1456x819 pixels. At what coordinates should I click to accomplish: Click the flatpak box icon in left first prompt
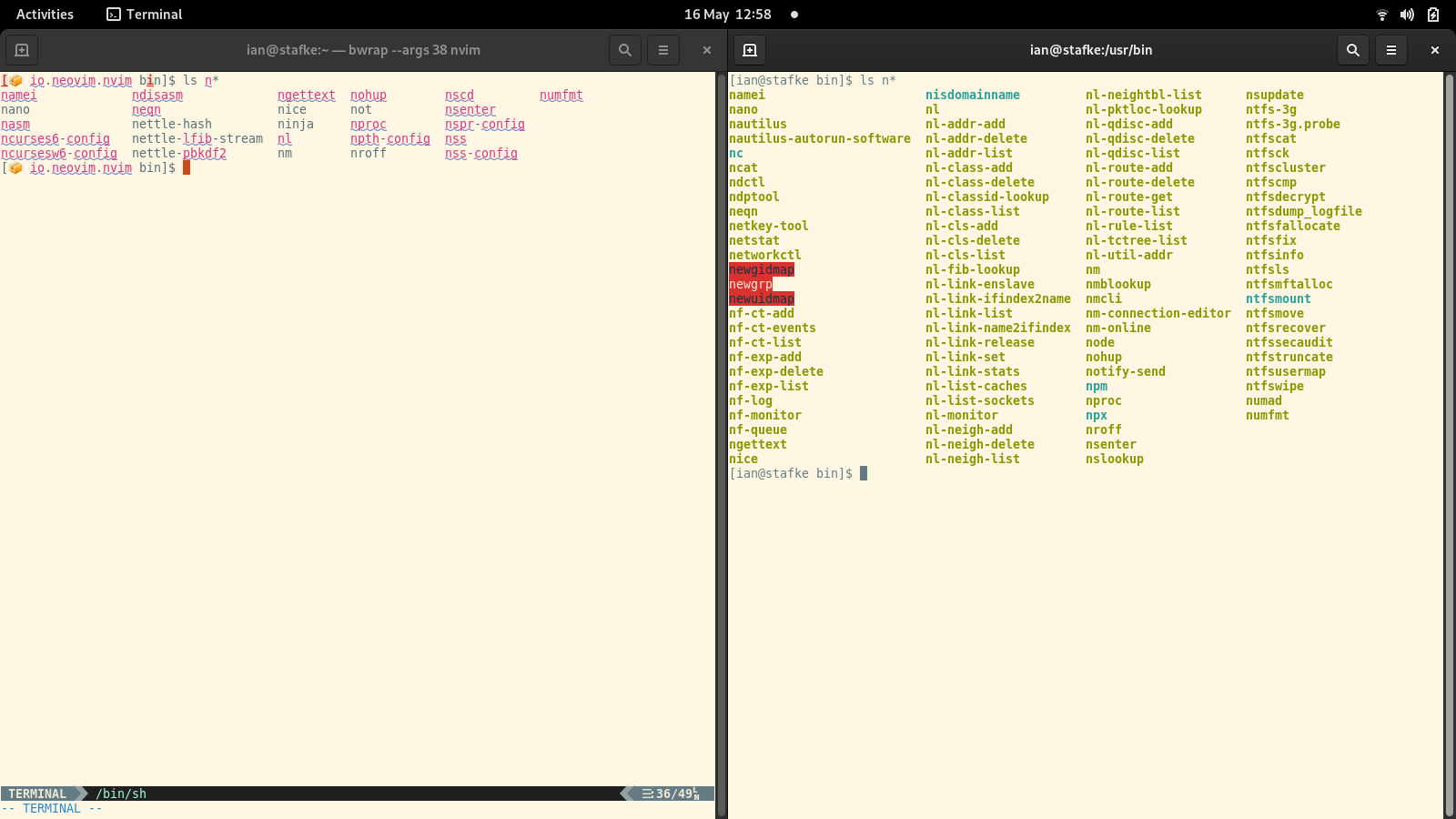(15, 80)
